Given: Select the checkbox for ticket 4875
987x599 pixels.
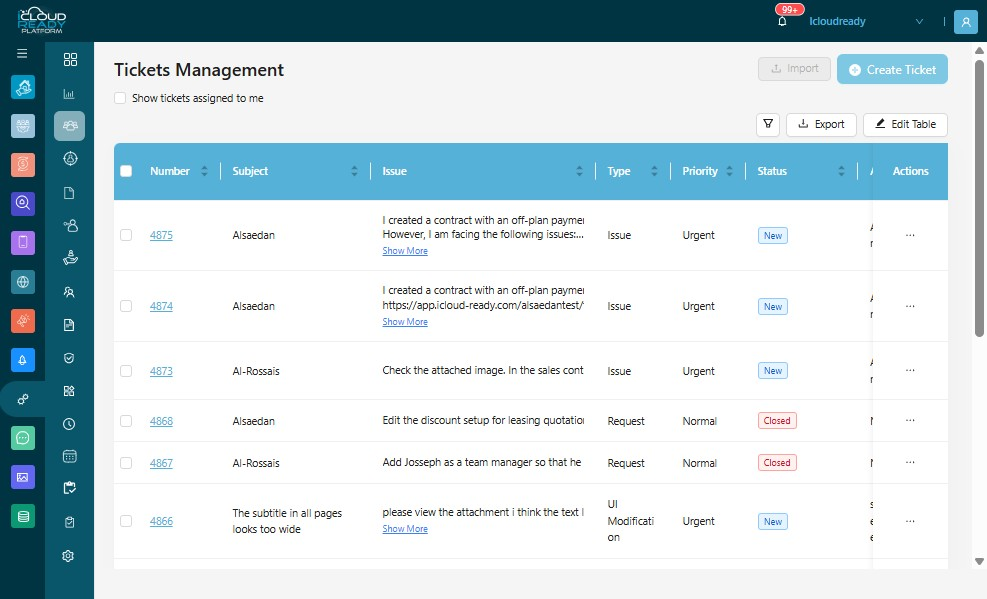Looking at the screenshot, I should point(126,235).
